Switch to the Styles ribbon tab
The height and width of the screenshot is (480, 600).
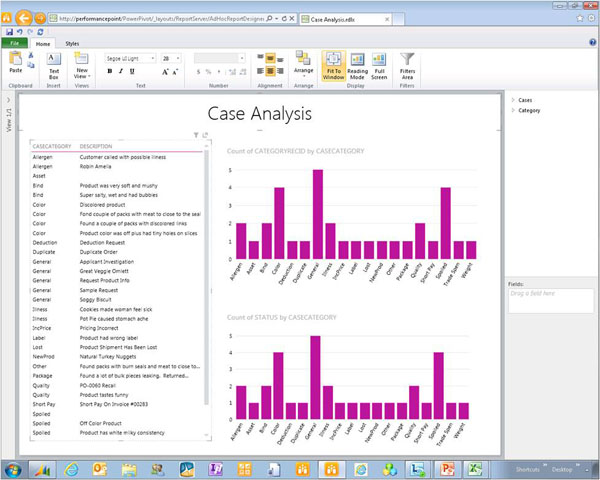pos(72,44)
